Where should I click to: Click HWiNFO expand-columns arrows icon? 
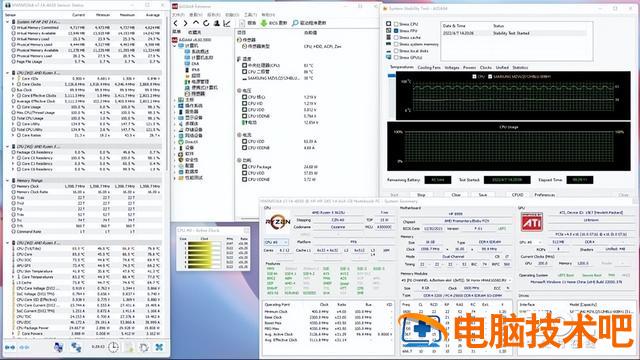[x=10, y=347]
